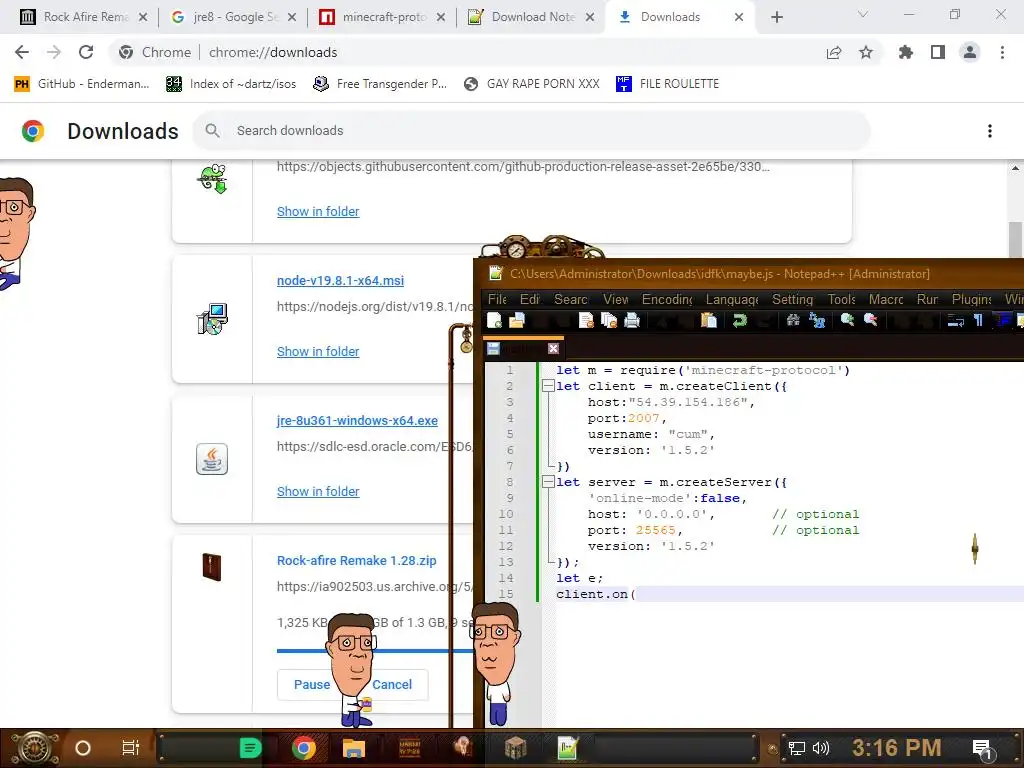1024x768 pixels.
Task: Click Zoom In icon in Notepad++ toolbar
Action: [x=847, y=319]
